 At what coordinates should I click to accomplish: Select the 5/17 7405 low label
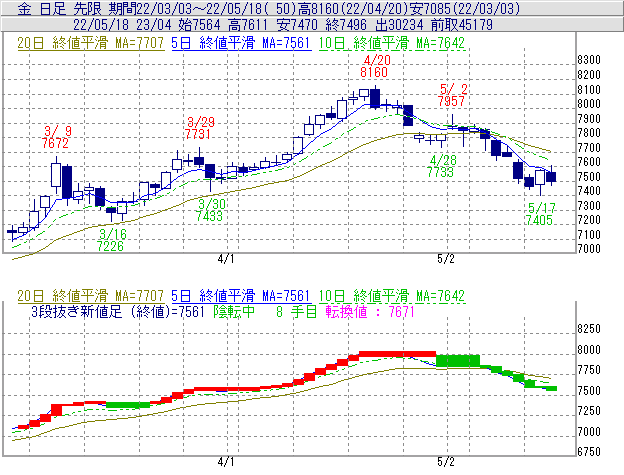tap(540, 214)
